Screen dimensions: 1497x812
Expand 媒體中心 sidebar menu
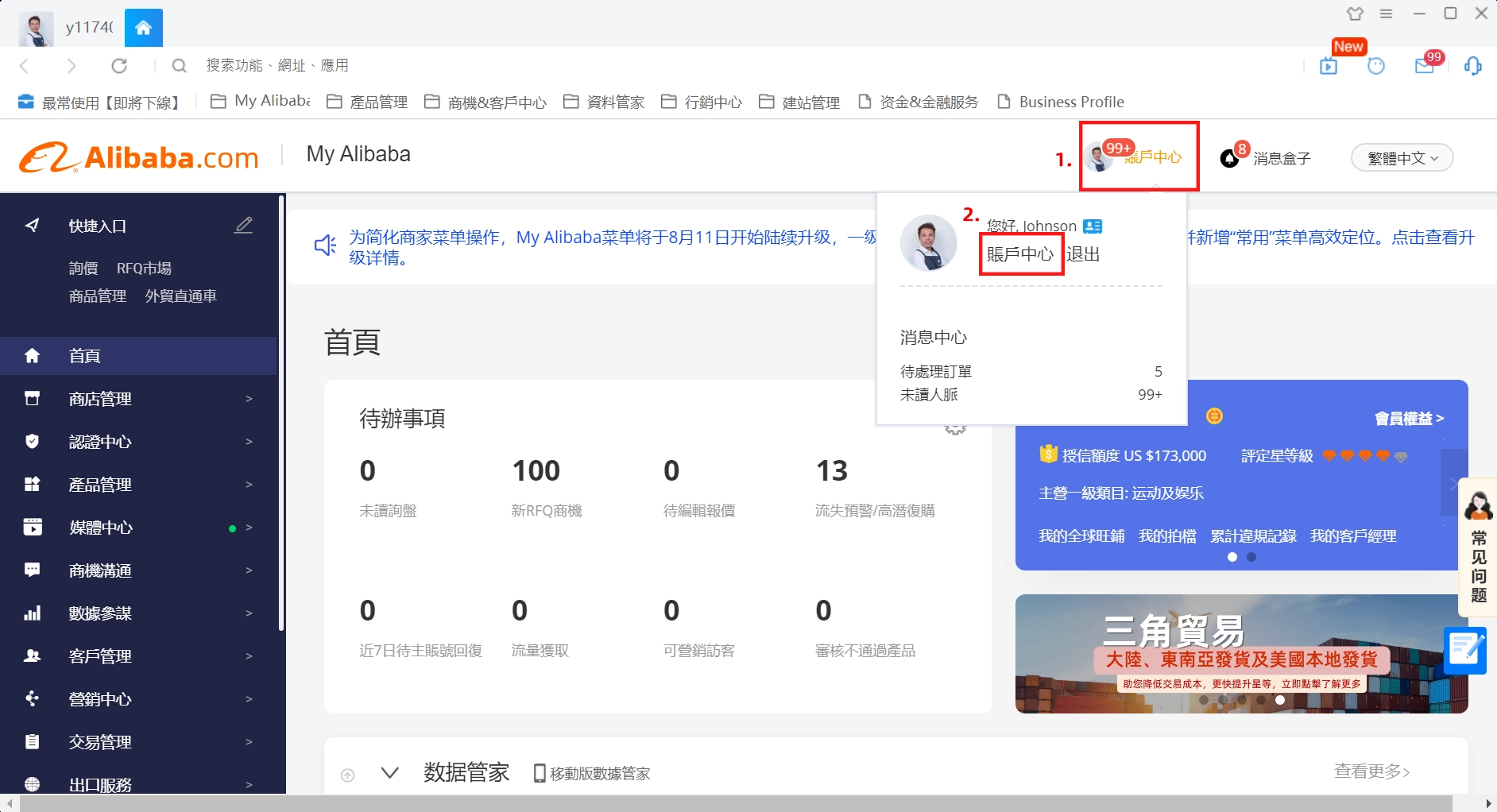(139, 528)
